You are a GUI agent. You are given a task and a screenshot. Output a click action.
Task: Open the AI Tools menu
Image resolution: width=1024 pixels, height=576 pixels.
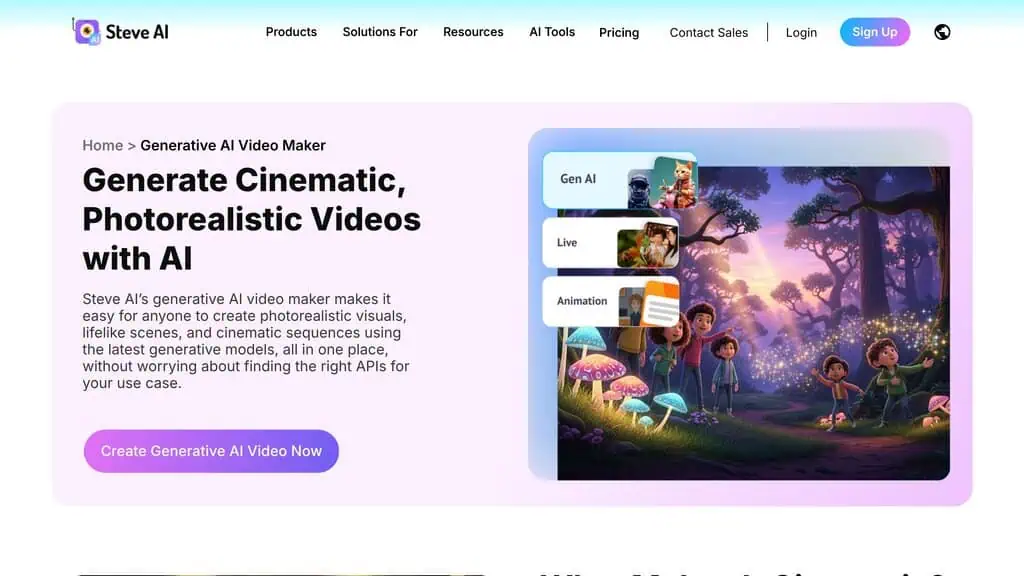point(552,32)
